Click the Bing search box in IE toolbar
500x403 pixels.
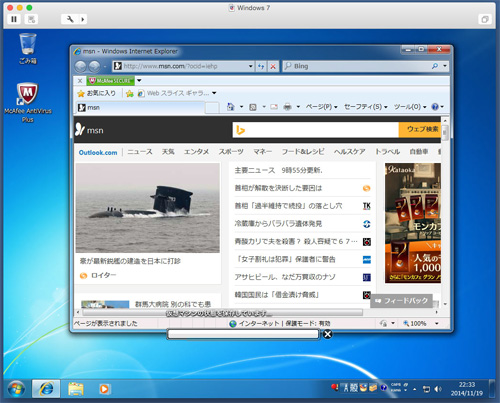tap(357, 66)
